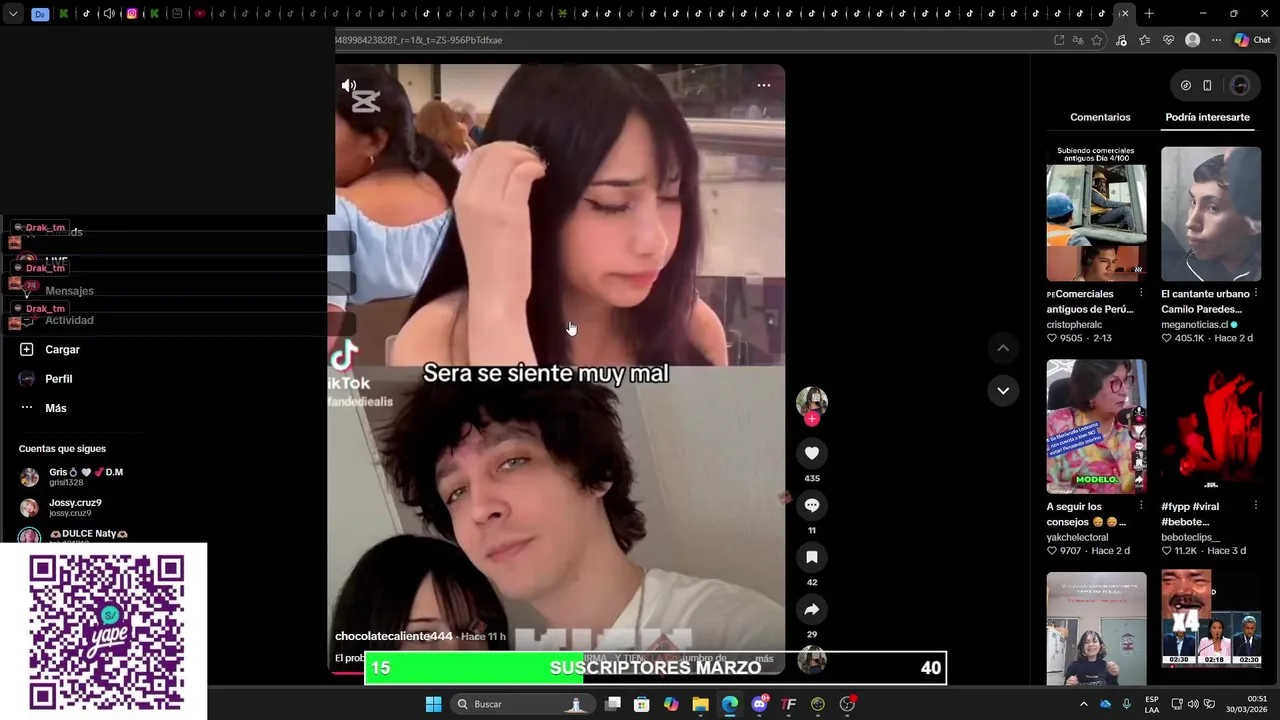Like the video with the heart icon
Viewport: 1280px width, 720px height.
click(x=812, y=453)
